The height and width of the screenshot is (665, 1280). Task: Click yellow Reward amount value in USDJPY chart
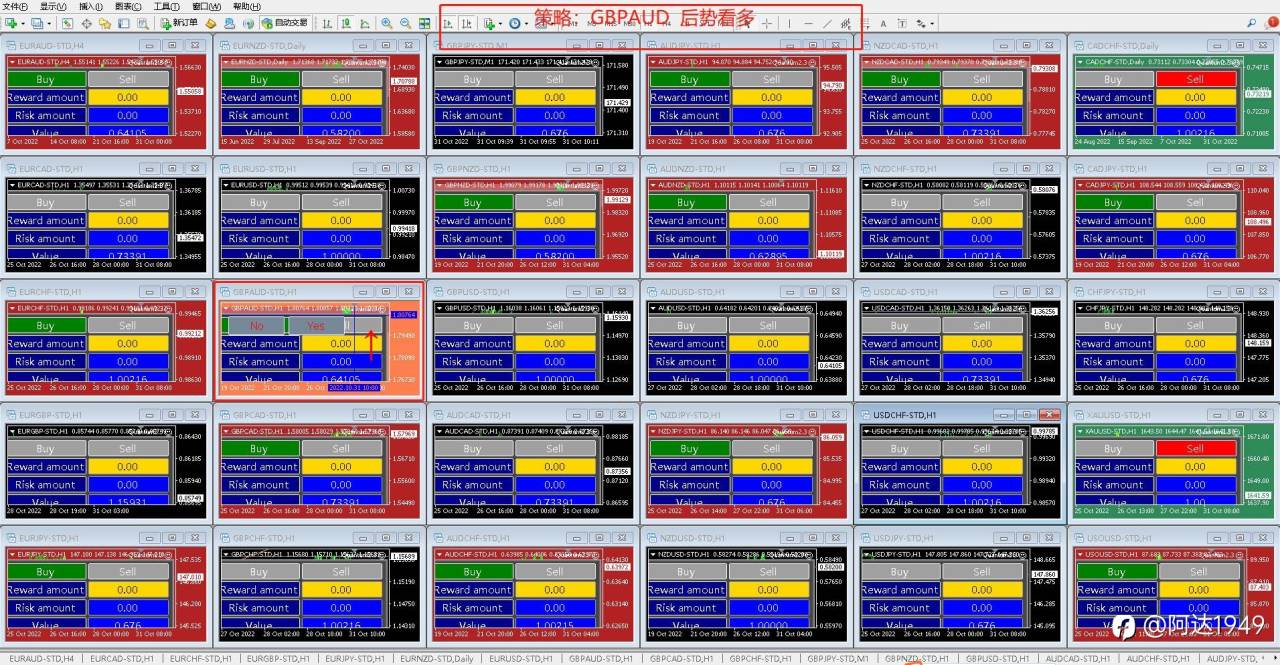pos(982,589)
